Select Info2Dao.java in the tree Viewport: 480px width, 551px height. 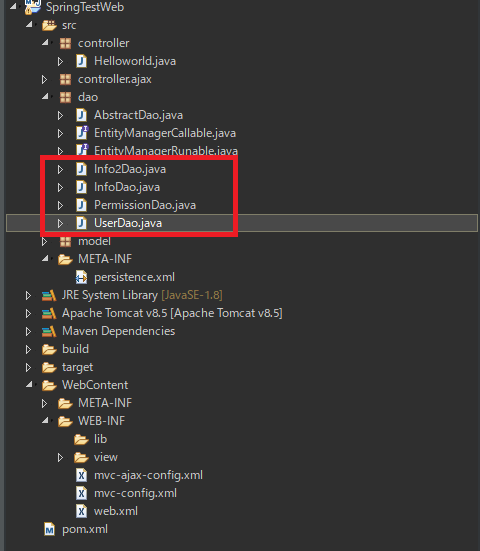tap(130, 169)
